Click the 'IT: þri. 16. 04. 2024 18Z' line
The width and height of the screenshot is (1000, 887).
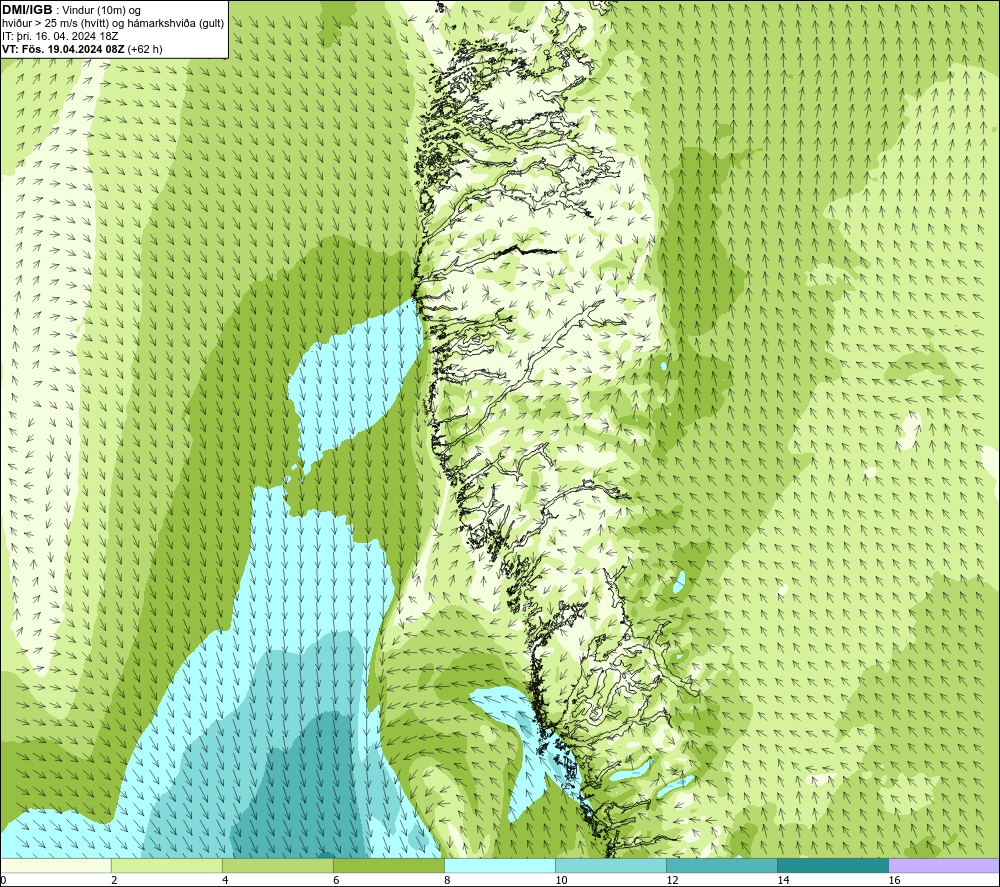point(60,36)
